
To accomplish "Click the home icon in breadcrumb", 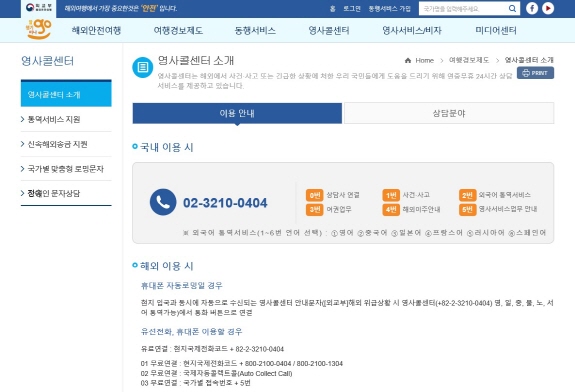I will click(x=407, y=60).
